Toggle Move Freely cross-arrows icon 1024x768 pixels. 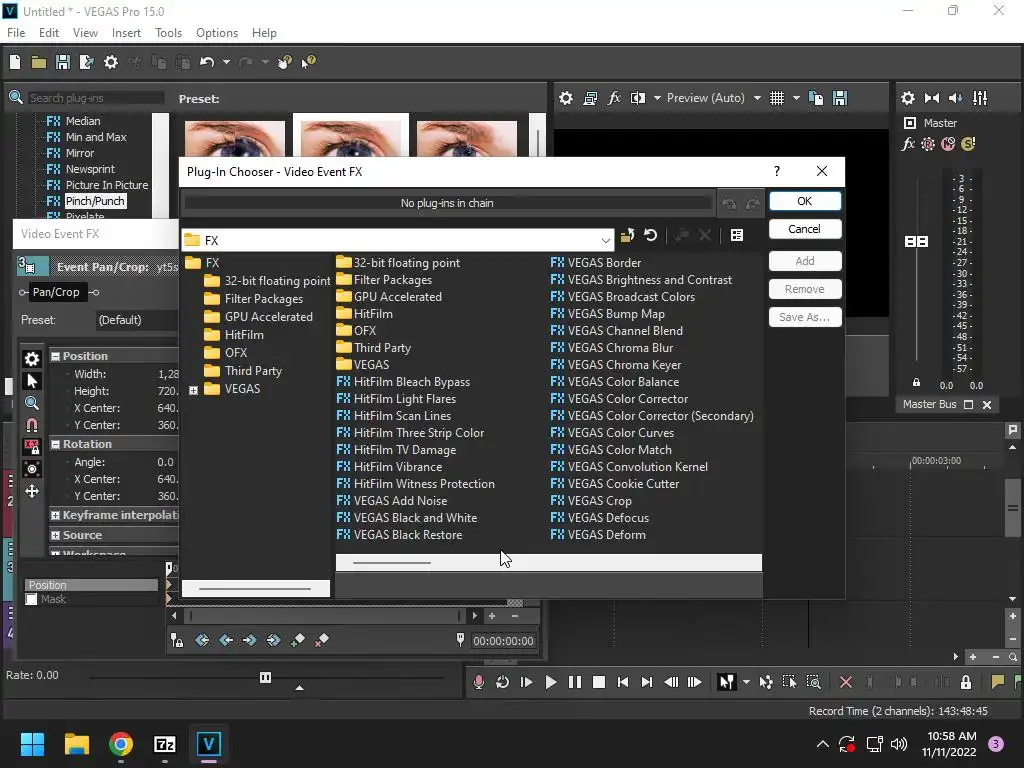tap(31, 491)
